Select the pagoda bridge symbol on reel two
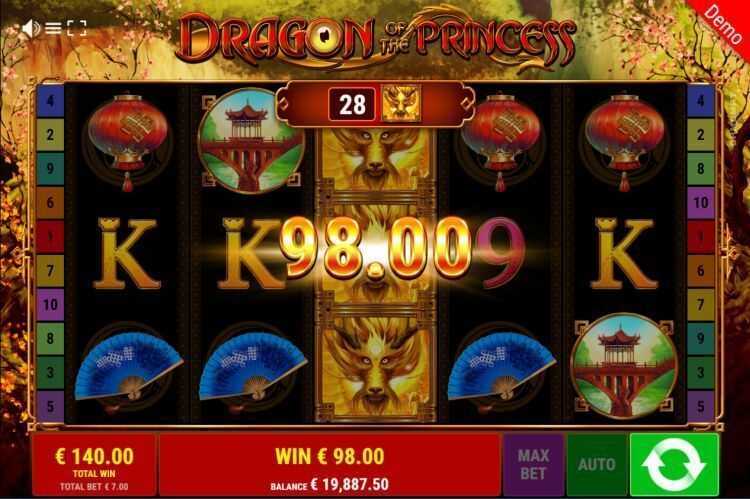Image resolution: width=750 pixels, height=499 pixels. click(251, 141)
